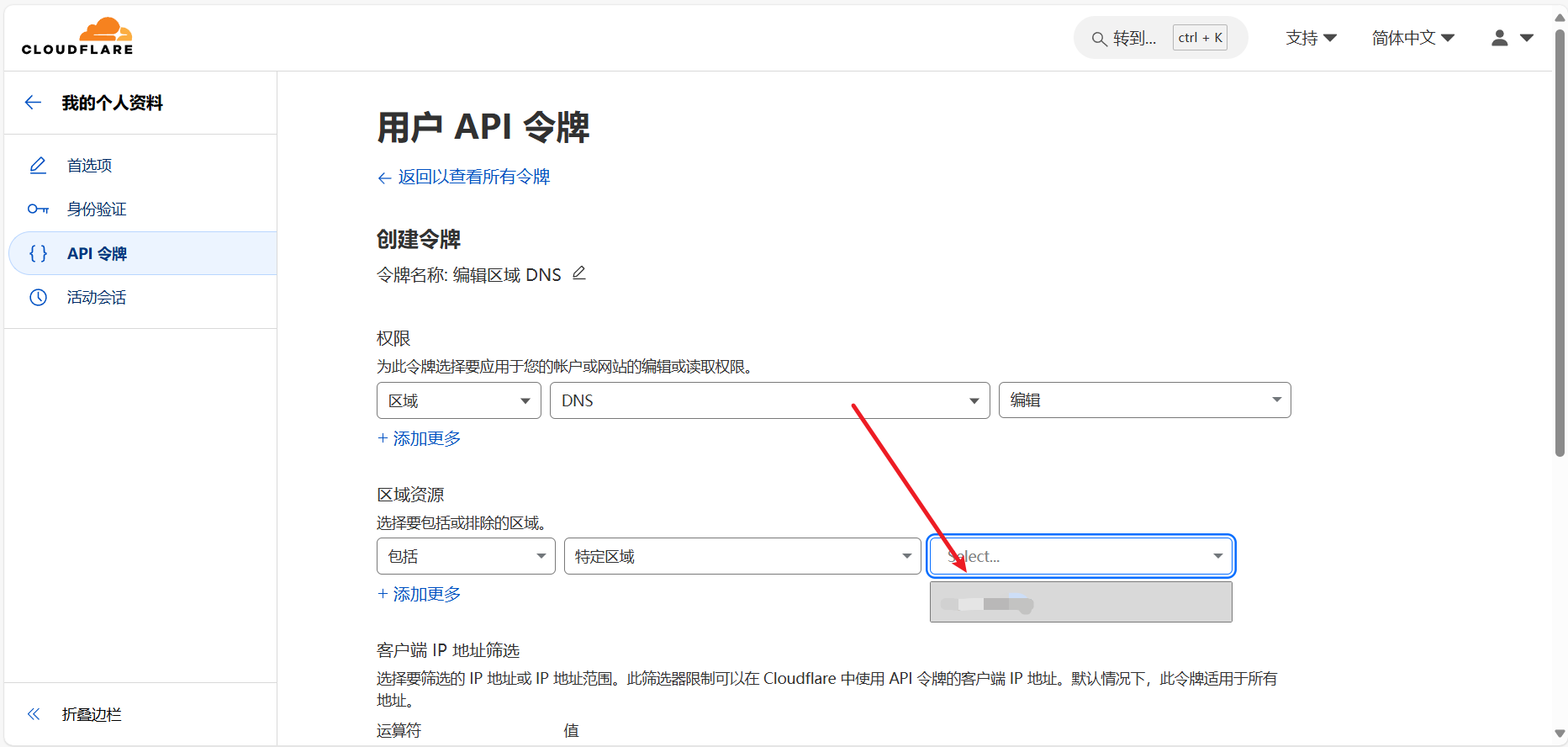Viewport: 1568px width, 747px height.
Task: Open the 区域 permission scope dropdown
Action: 458,400
